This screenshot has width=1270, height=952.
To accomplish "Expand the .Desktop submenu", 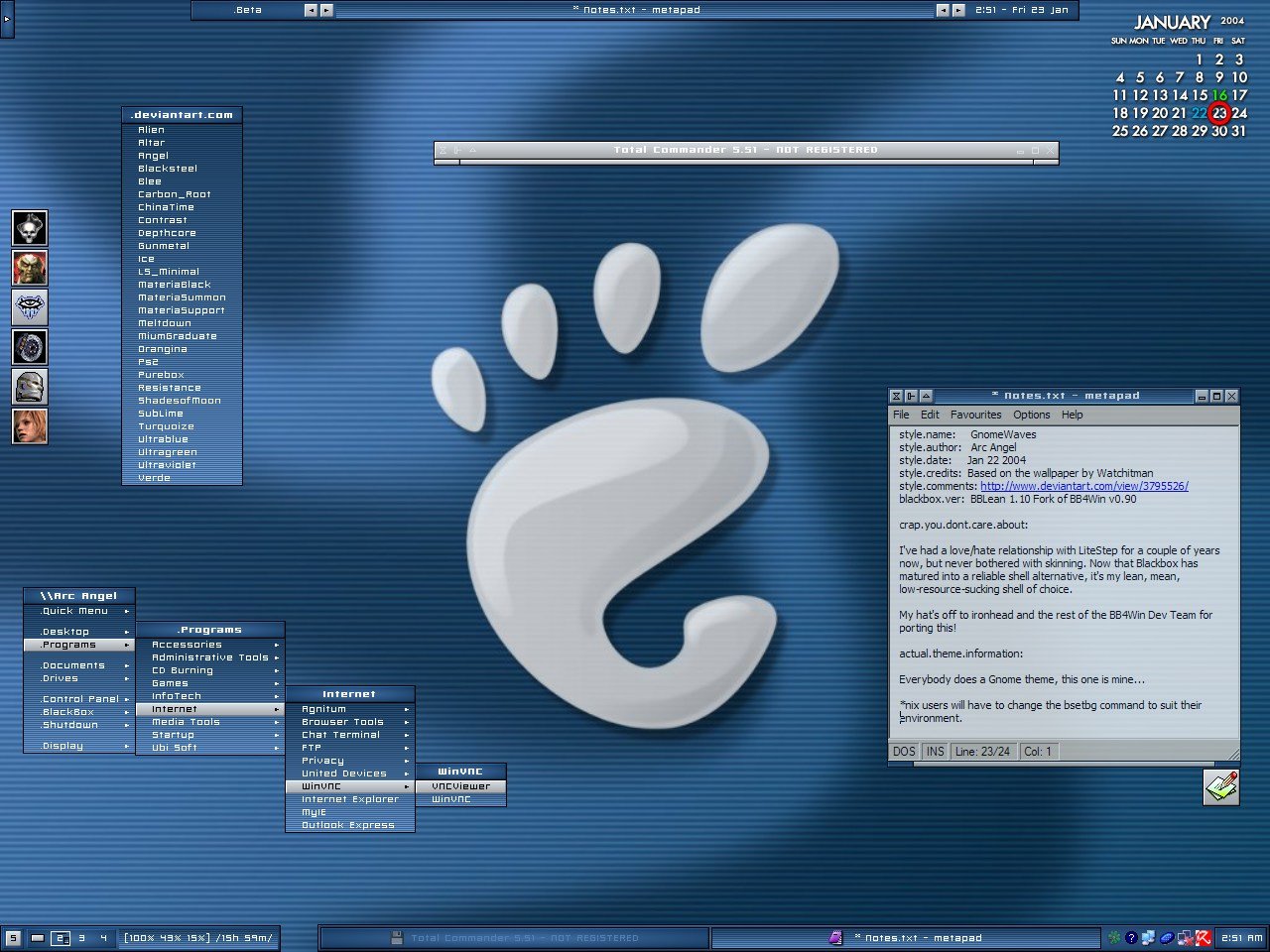I will click(79, 632).
